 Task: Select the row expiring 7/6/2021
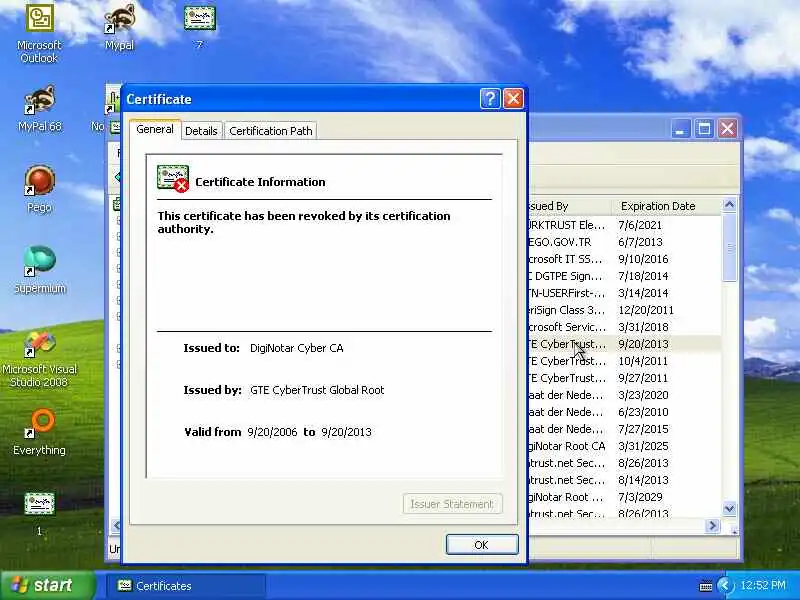[x=624, y=225]
